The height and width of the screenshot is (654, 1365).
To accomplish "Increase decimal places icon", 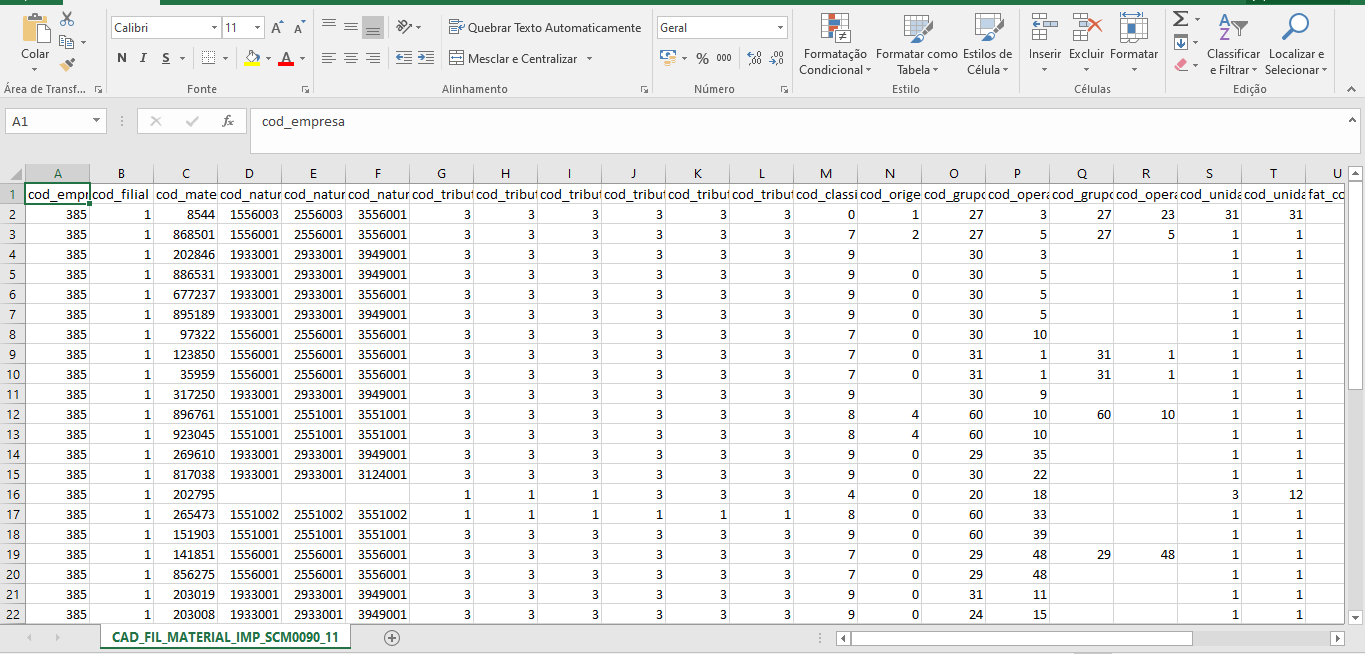I will (x=754, y=58).
